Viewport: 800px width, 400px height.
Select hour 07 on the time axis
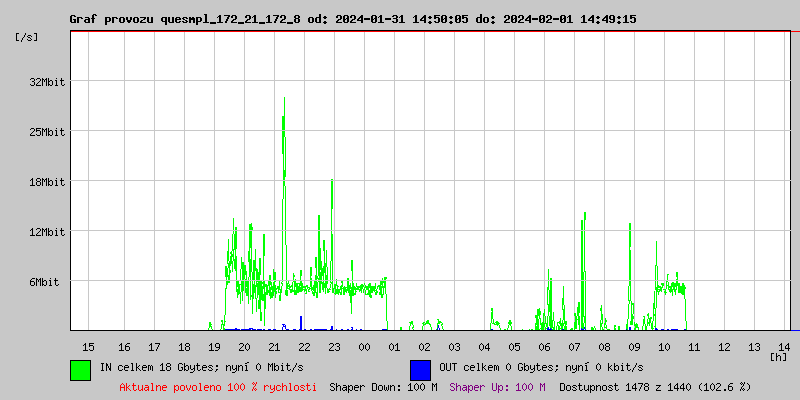click(575, 346)
